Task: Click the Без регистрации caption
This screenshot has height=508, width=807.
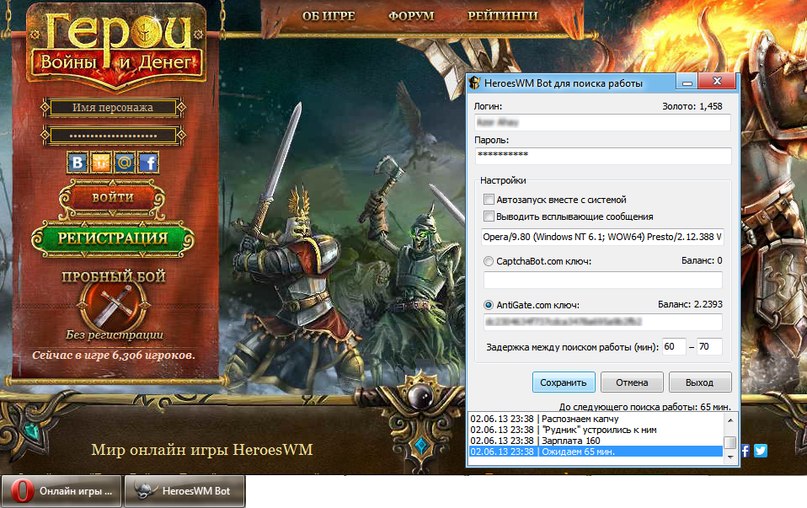Action: click(115, 335)
